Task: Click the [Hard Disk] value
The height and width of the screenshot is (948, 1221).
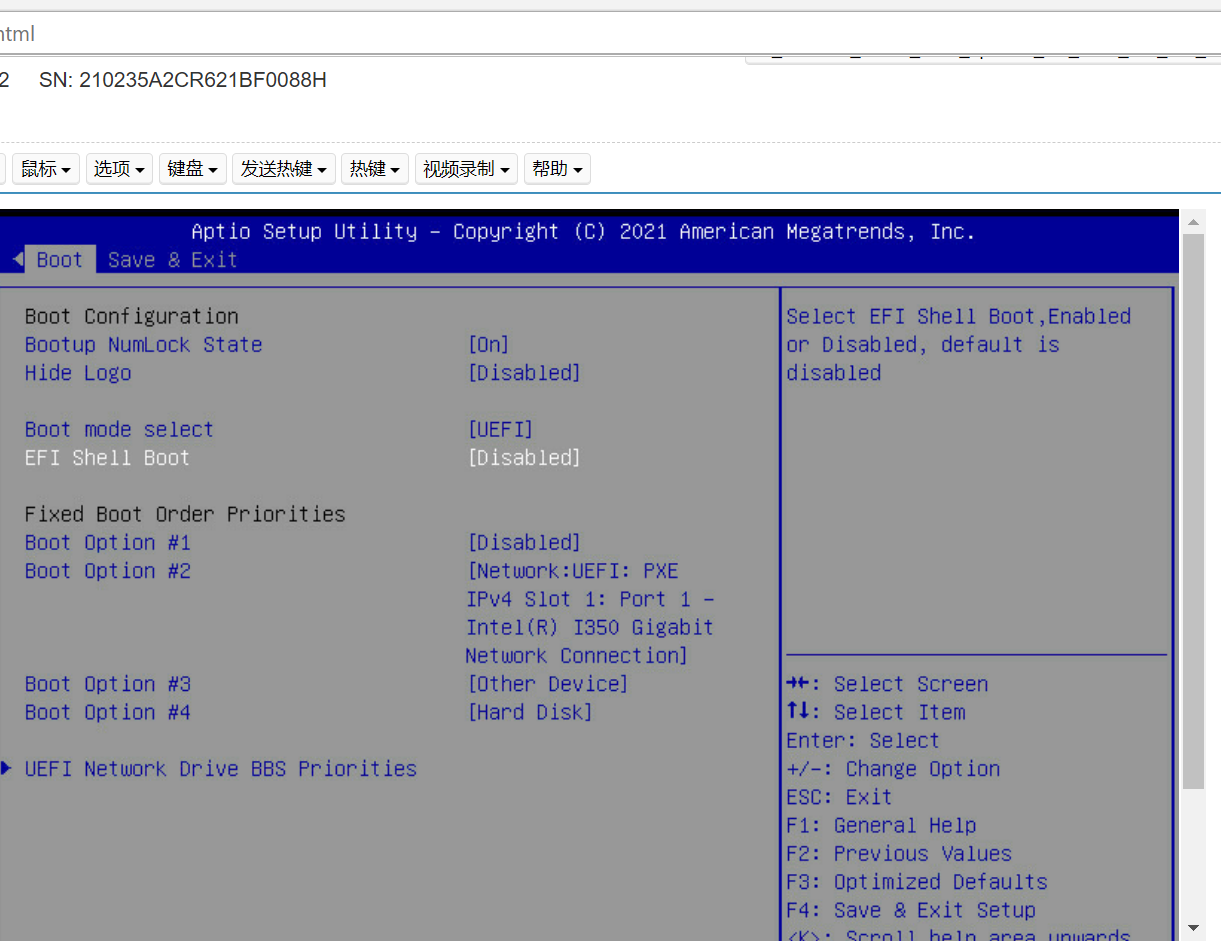Action: click(x=530, y=712)
